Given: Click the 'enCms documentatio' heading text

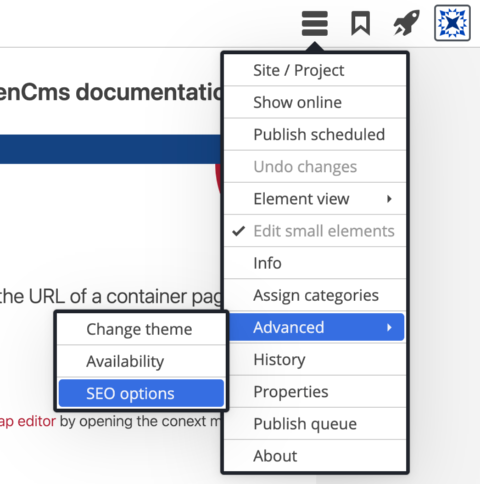Looking at the screenshot, I should [x=111, y=92].
